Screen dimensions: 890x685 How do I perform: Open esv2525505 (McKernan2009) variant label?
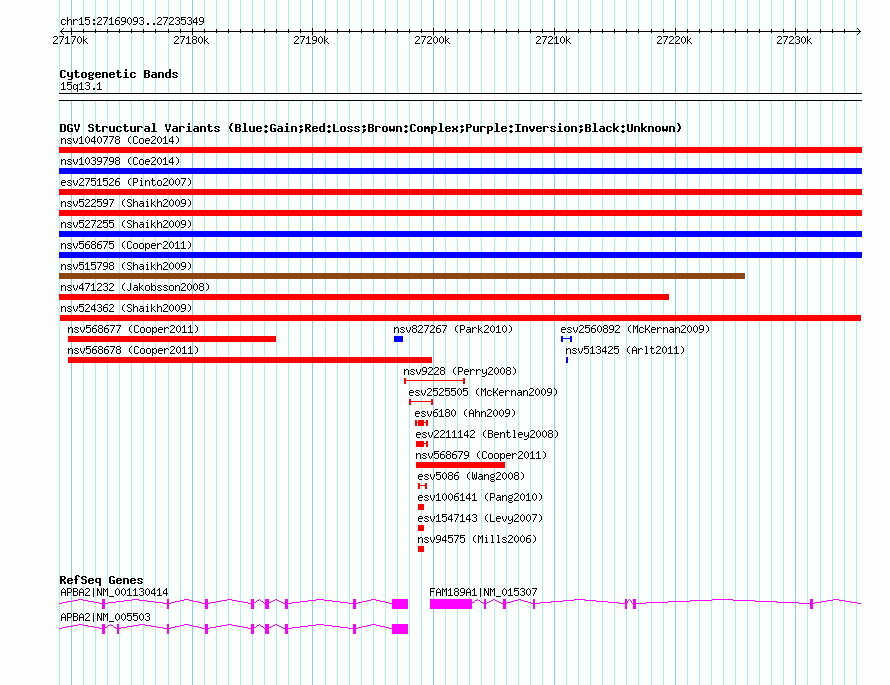click(x=483, y=392)
